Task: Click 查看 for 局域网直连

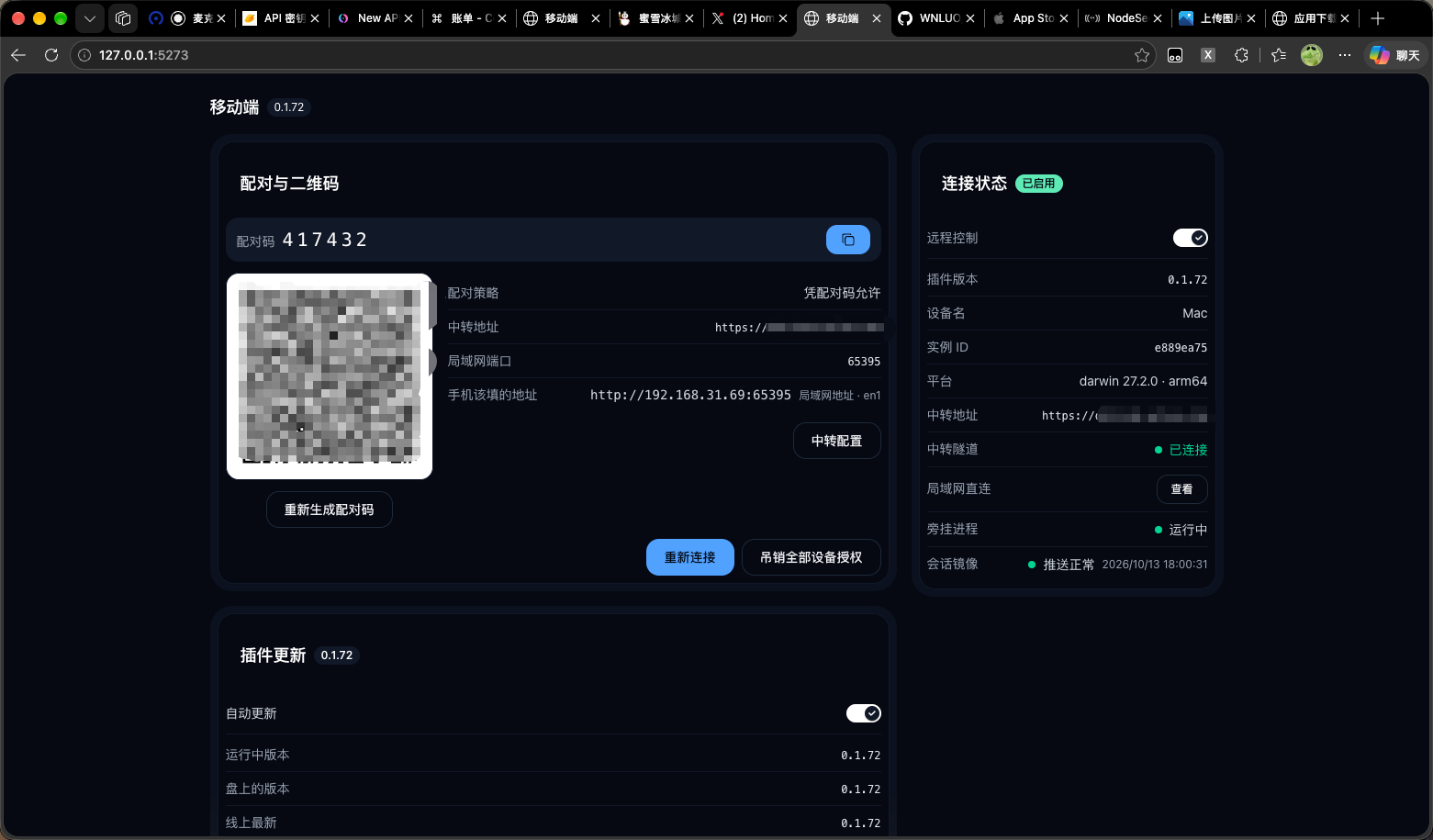Action: pos(1182,489)
